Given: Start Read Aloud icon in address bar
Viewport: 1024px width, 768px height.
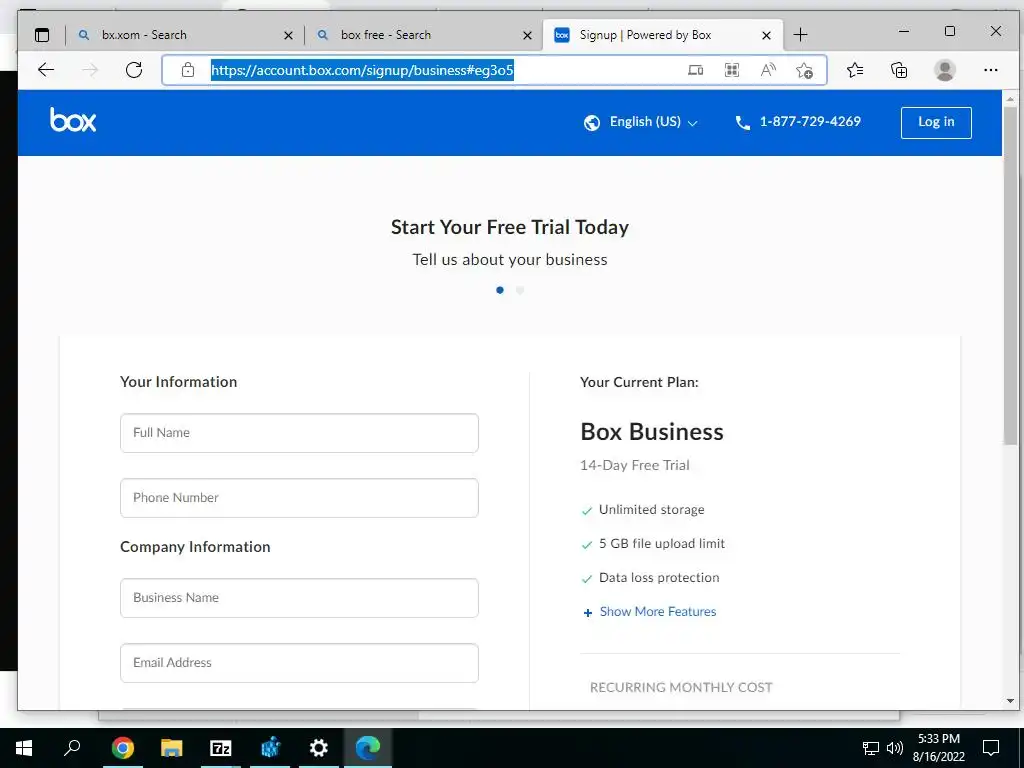Looking at the screenshot, I should click(x=769, y=70).
